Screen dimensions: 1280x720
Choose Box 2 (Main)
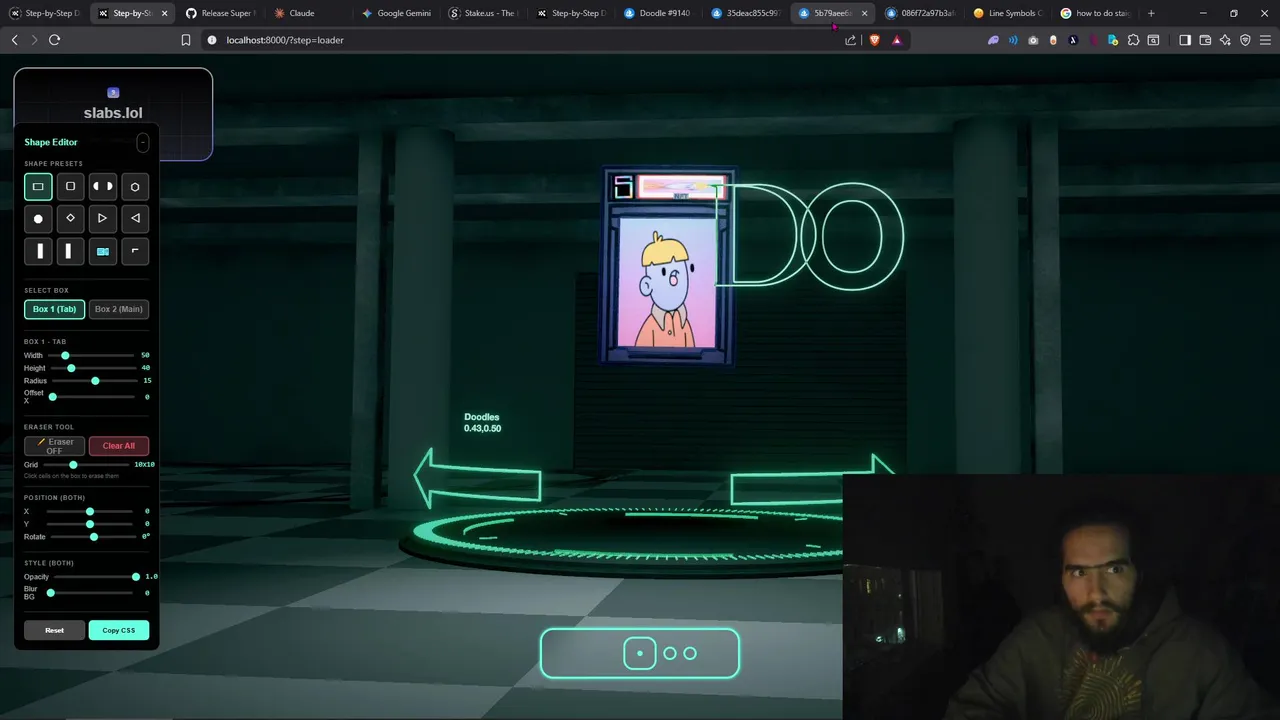tap(118, 309)
